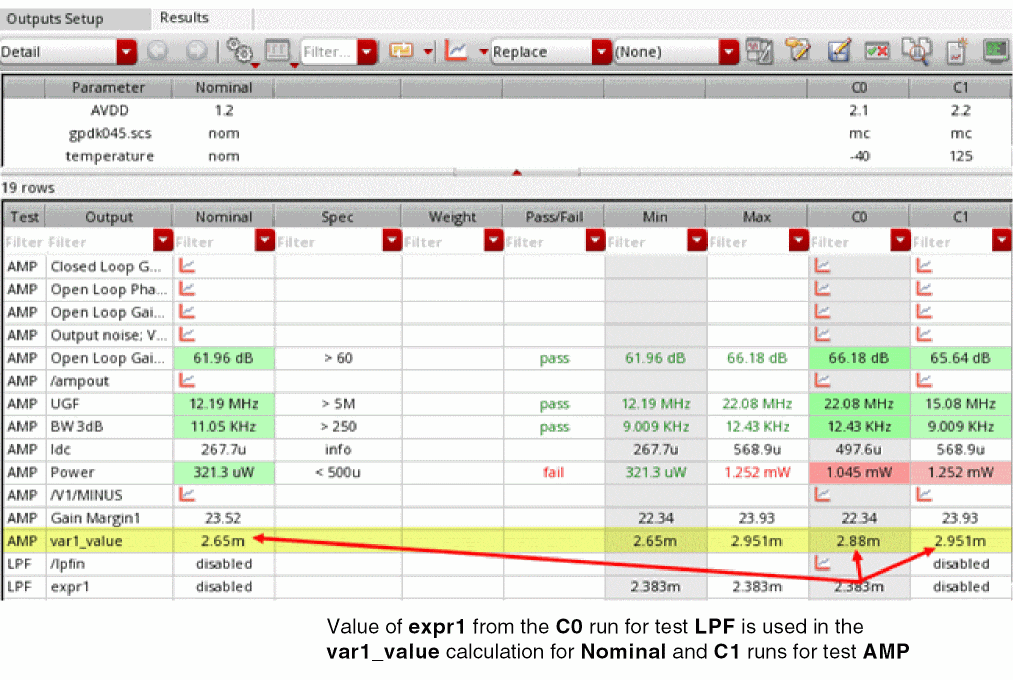Screen dimensions: 1013x680
Task: Click the pencil annotate icon in toolbar
Action: coord(797,50)
